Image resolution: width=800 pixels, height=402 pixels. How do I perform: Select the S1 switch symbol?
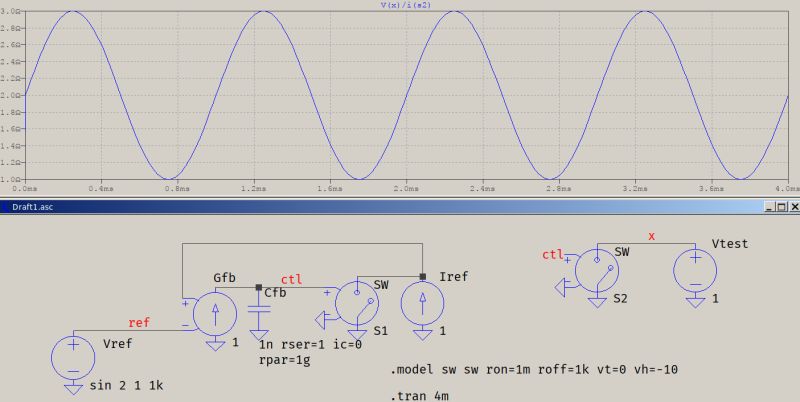click(x=357, y=304)
